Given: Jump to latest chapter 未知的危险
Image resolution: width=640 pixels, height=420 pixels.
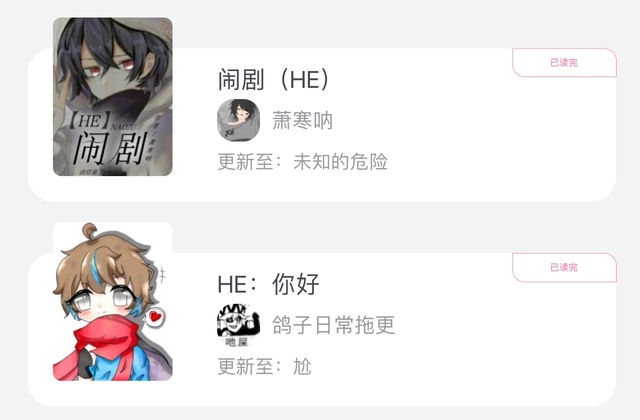Looking at the screenshot, I should click(340, 162).
